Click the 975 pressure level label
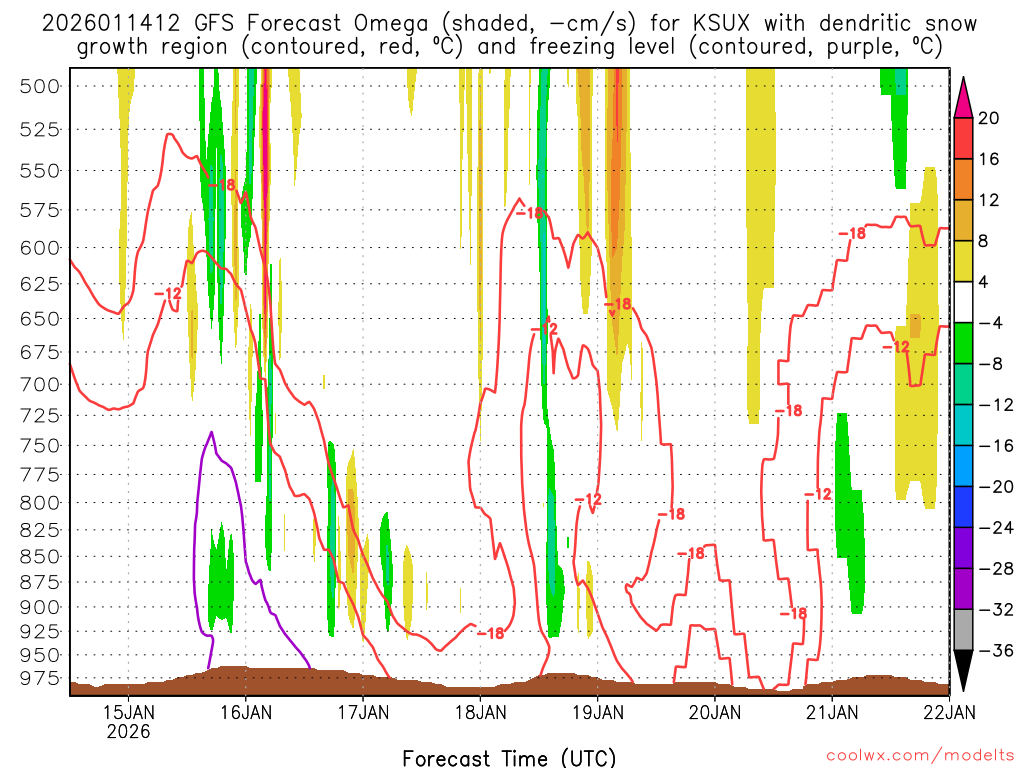Image resolution: width=1024 pixels, height=768 pixels. coord(40,679)
